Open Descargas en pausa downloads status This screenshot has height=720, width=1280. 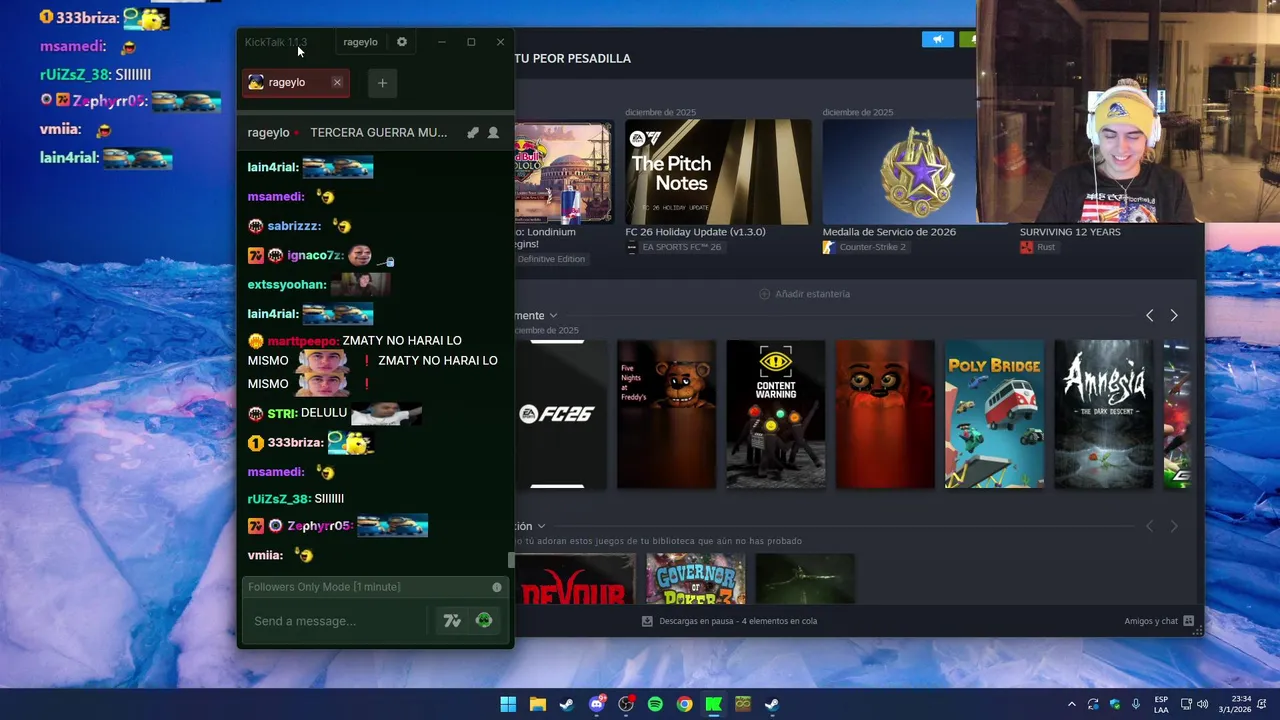click(729, 621)
